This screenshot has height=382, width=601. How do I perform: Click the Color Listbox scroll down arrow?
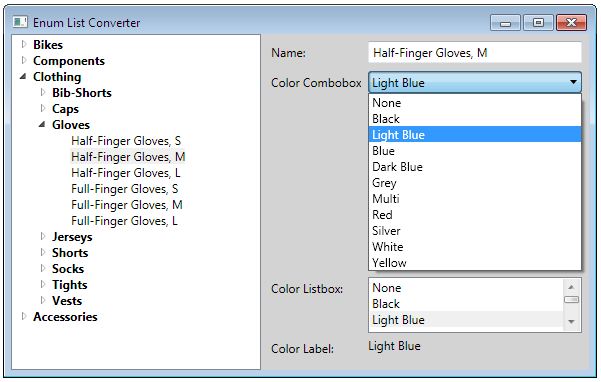[571, 321]
